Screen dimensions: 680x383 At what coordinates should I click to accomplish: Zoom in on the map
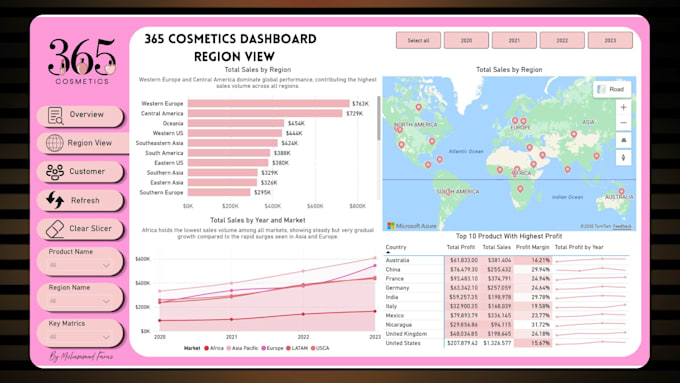click(623, 108)
